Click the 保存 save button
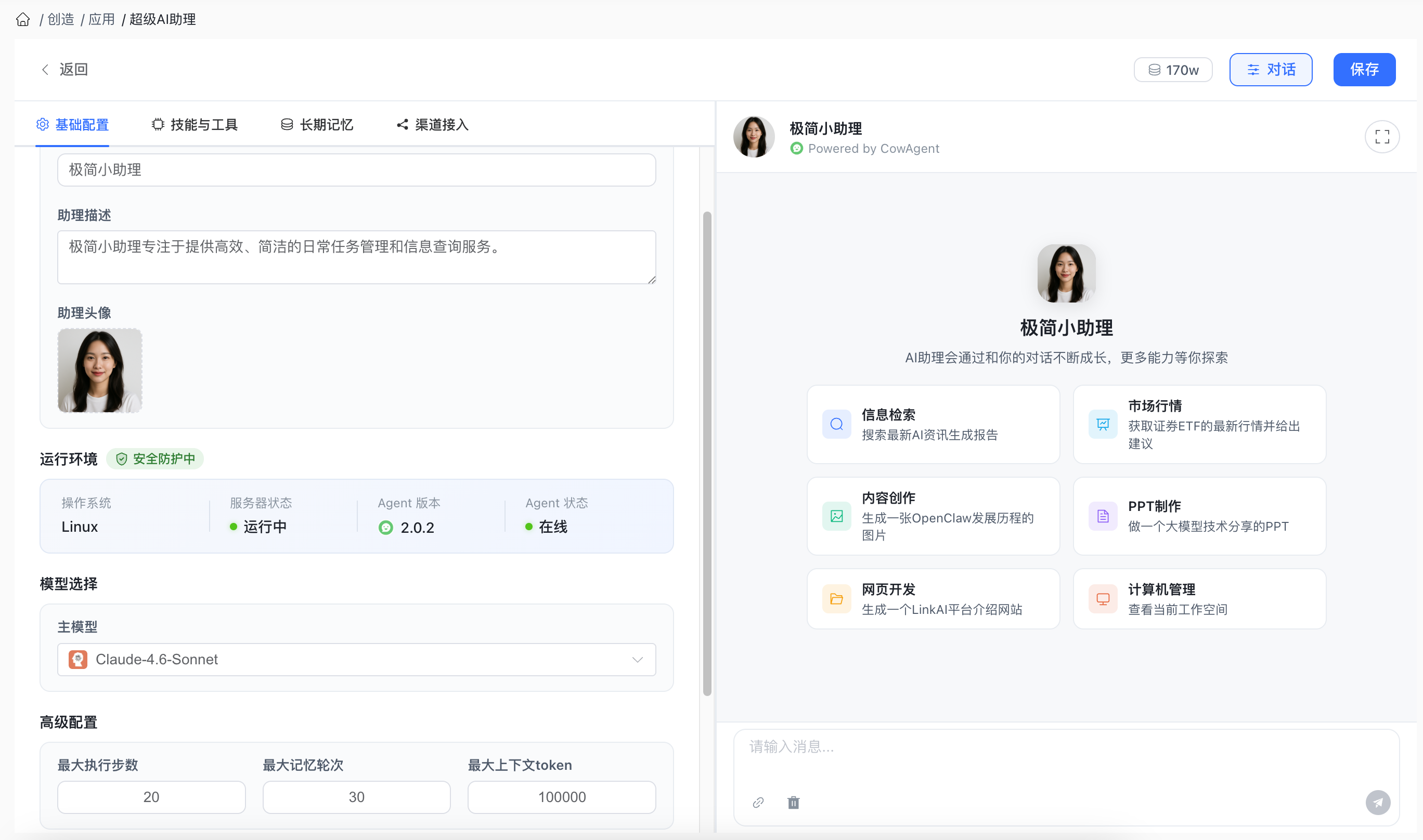 (1364, 69)
